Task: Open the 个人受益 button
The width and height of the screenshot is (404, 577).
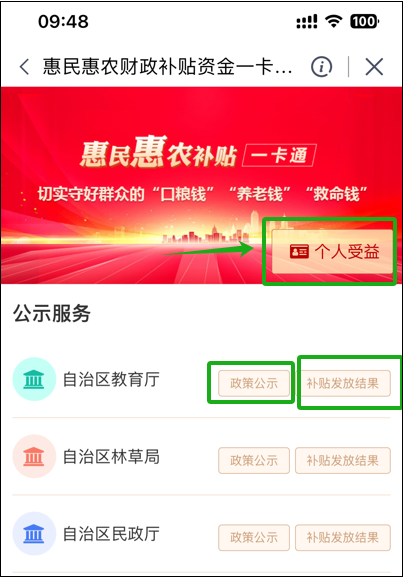Action: tap(332, 252)
